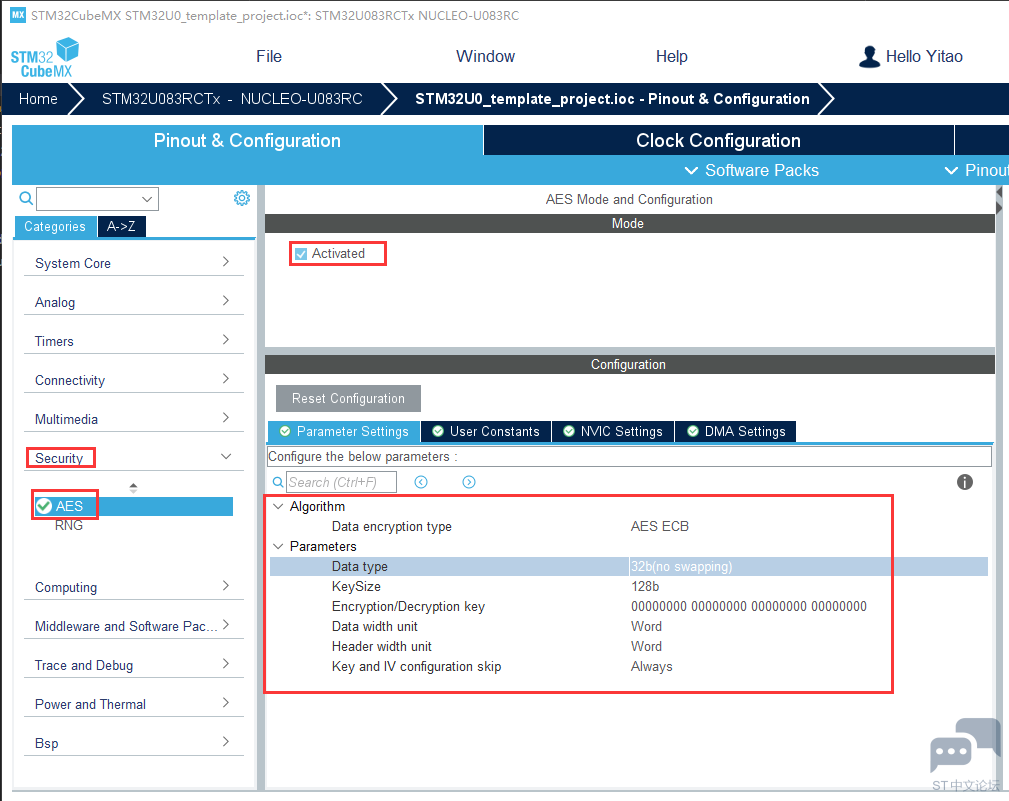Open the File menu
Viewport: 1009px width, 801px height.
(x=269, y=57)
